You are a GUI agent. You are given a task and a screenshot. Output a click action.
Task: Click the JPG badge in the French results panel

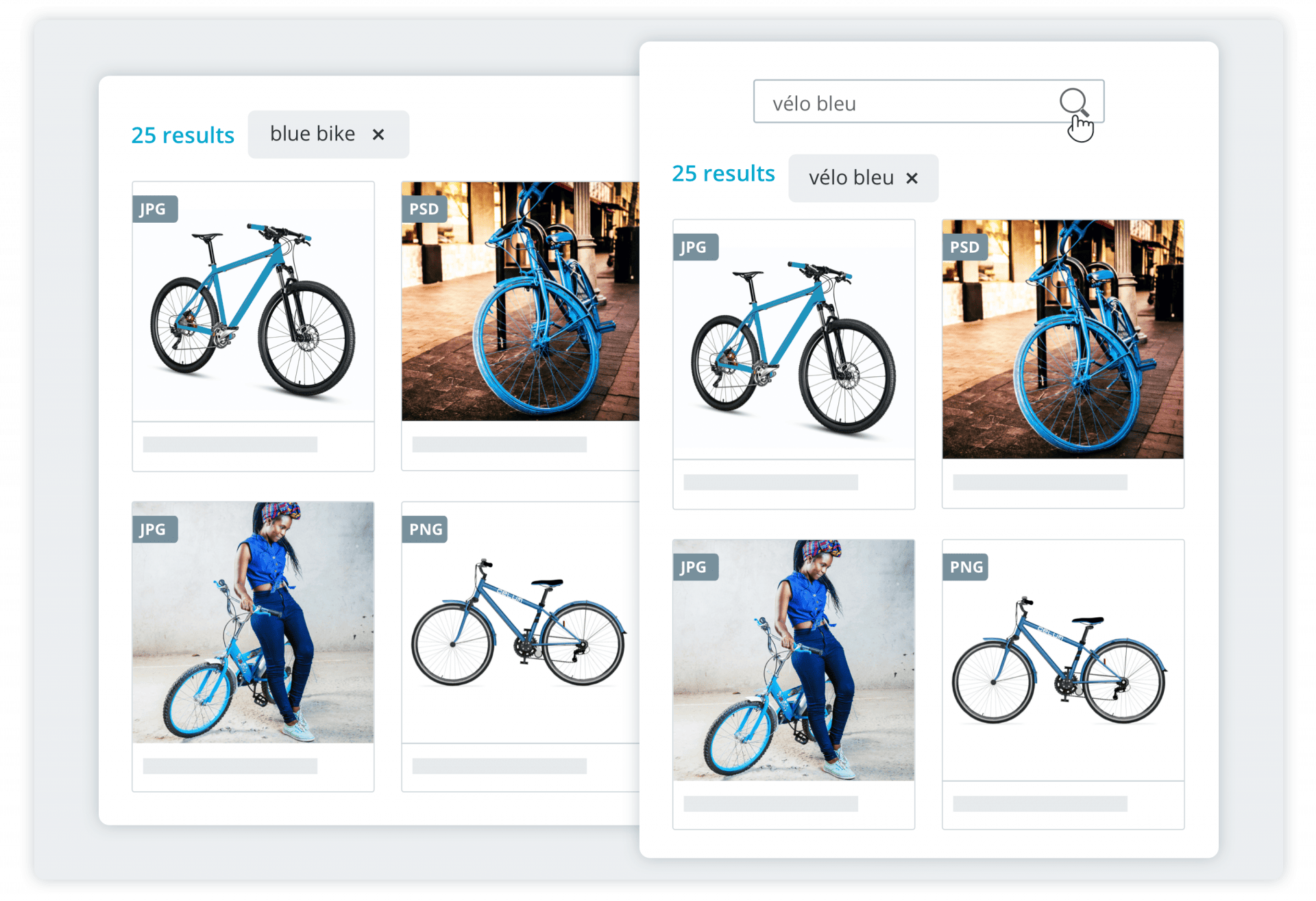coord(694,247)
